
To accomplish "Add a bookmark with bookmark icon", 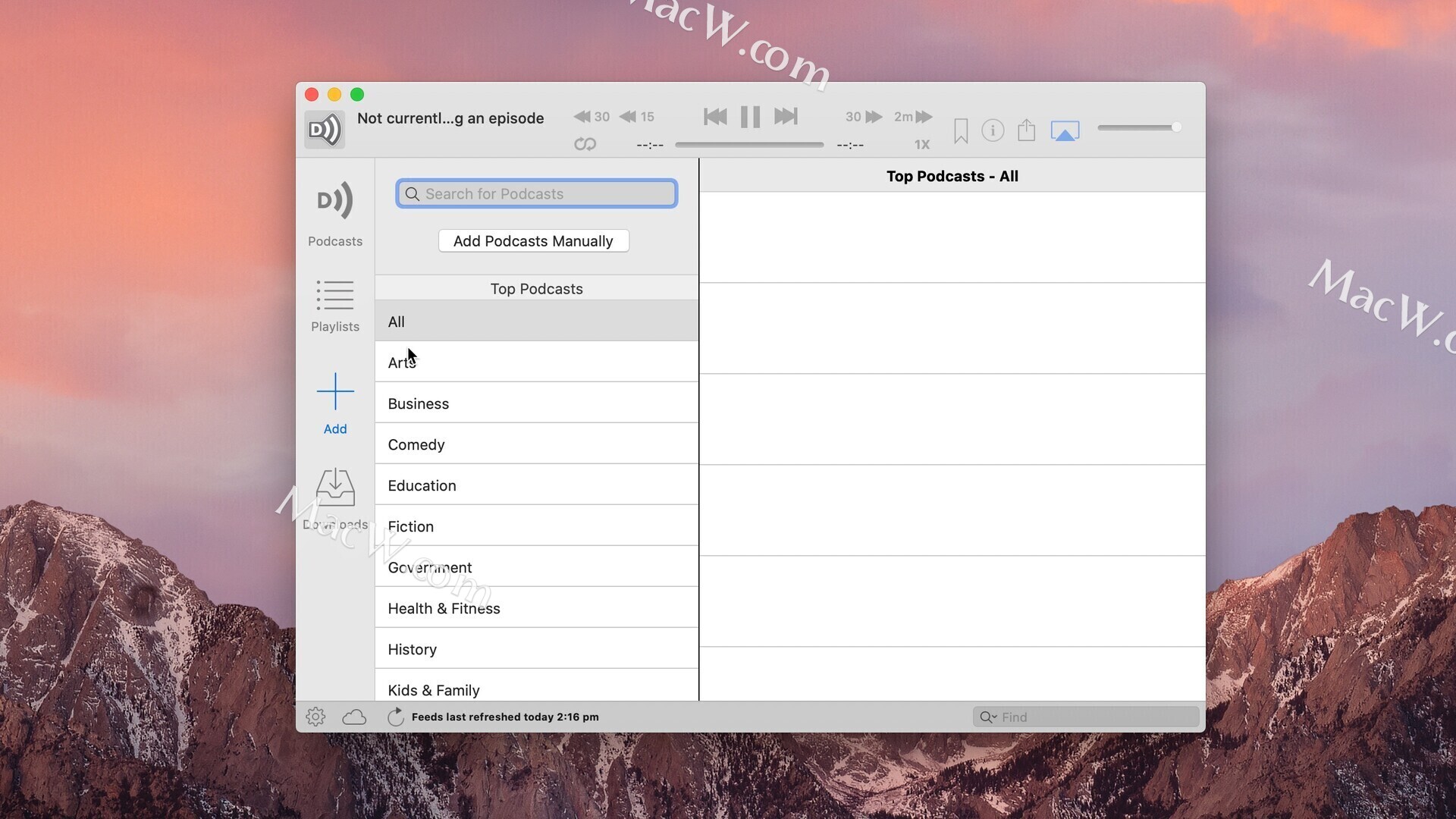I will [961, 130].
